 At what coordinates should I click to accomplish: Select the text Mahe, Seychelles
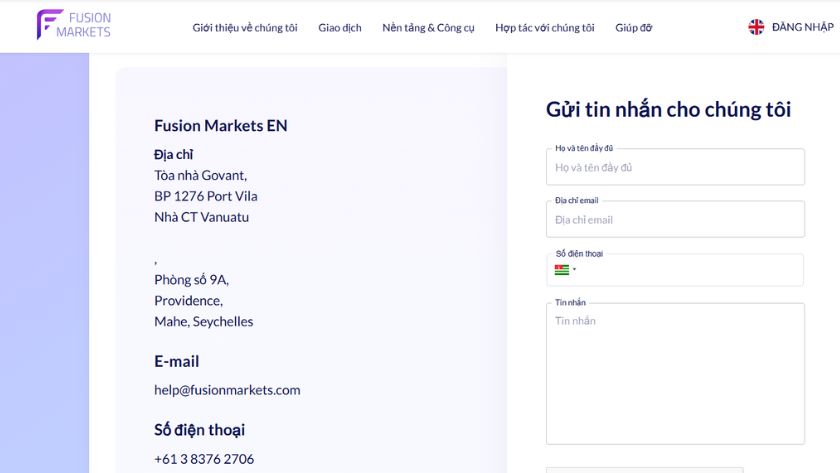pos(204,321)
